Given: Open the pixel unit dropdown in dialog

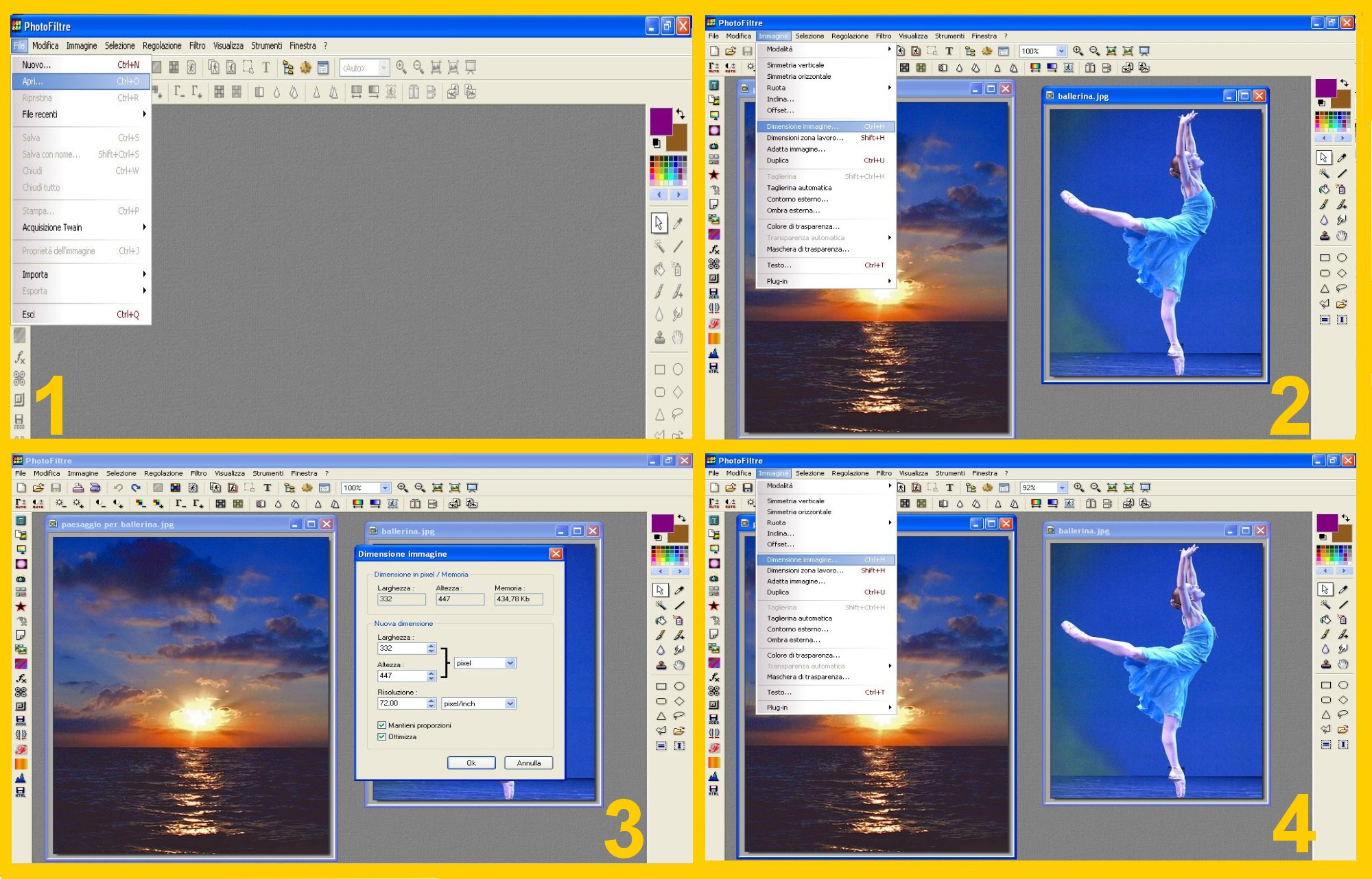Looking at the screenshot, I should [510, 663].
